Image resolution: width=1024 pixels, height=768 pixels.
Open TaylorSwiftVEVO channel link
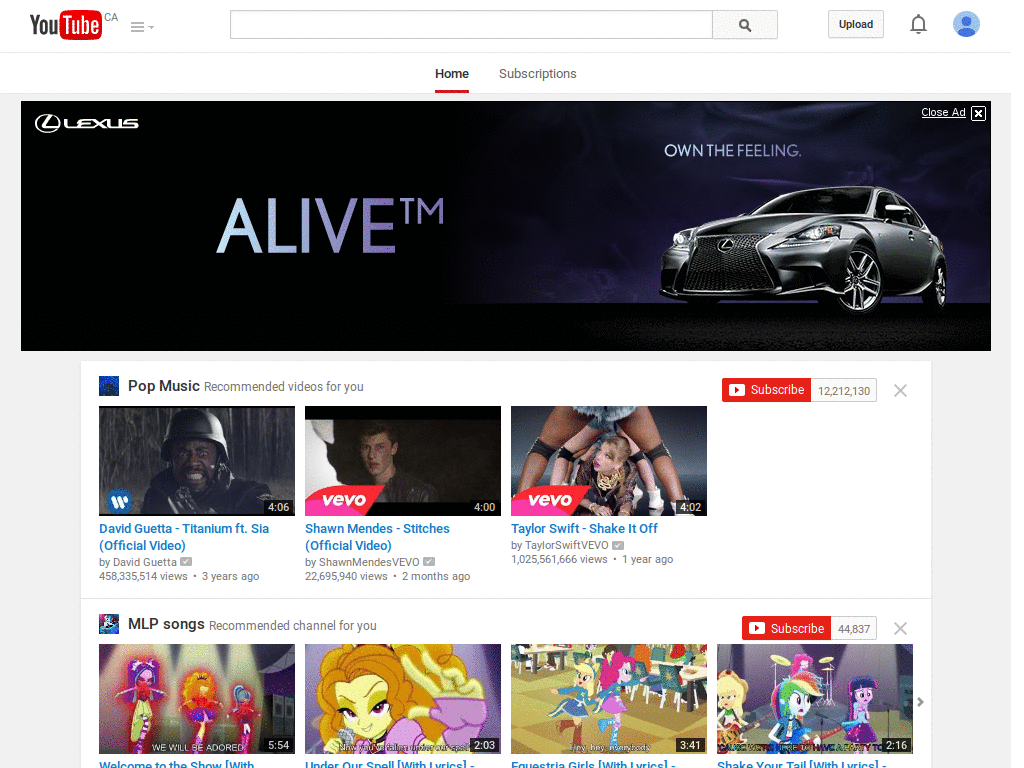point(566,545)
